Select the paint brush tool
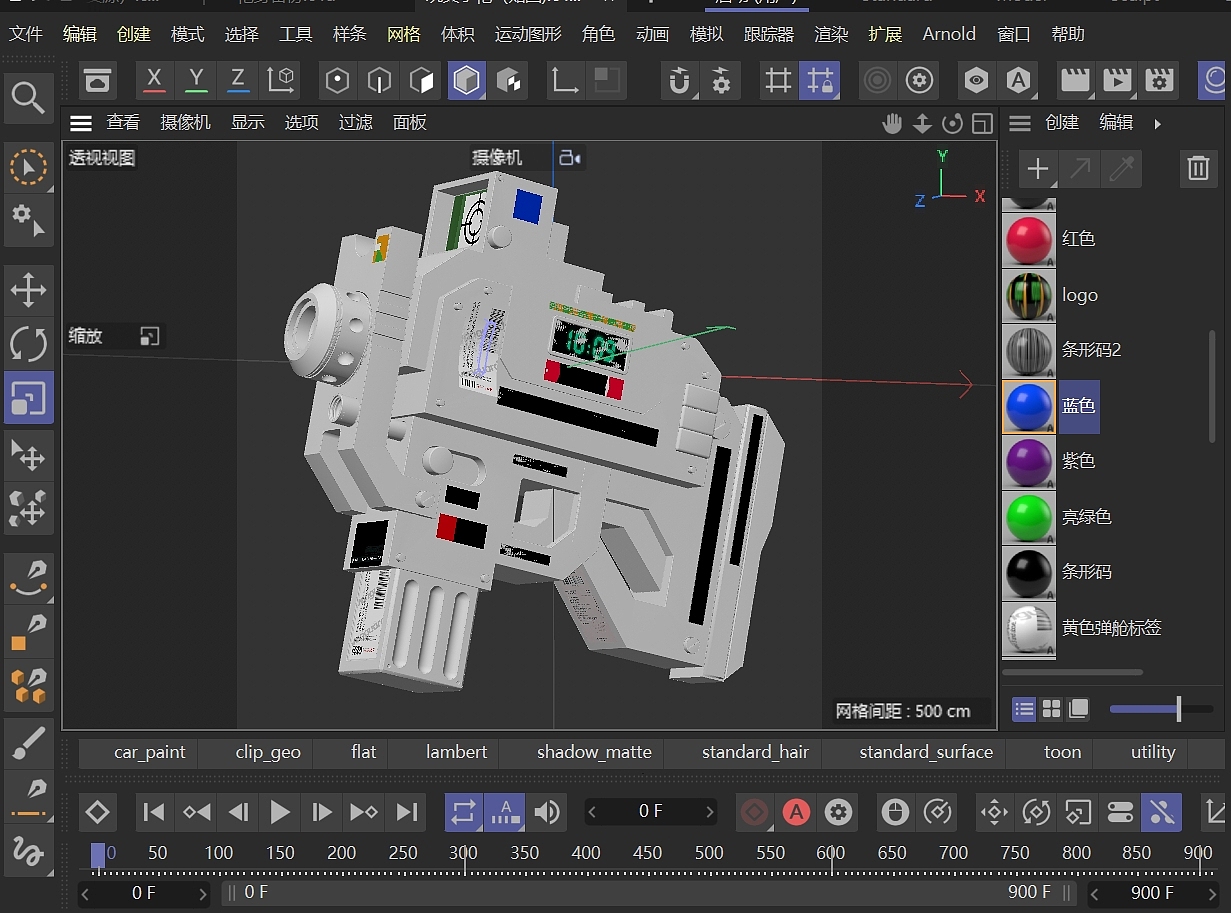This screenshot has height=913, width=1231. coord(28,744)
